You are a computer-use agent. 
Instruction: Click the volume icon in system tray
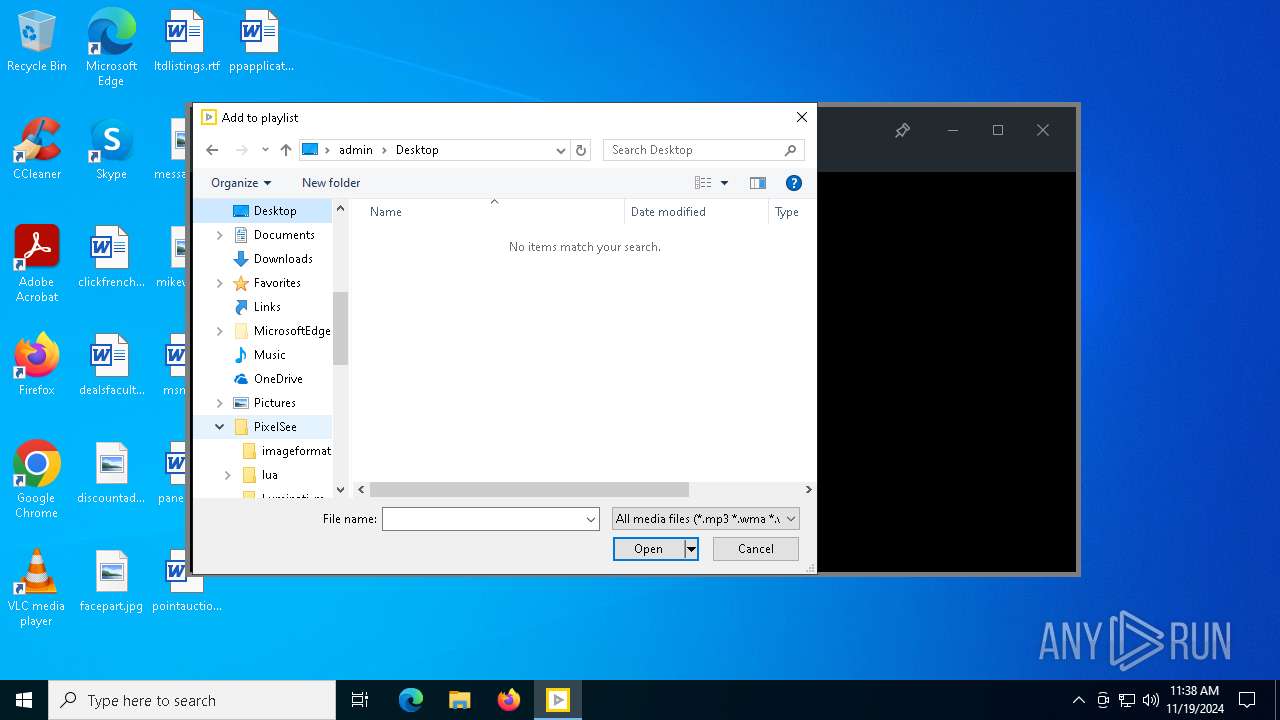coord(1150,700)
